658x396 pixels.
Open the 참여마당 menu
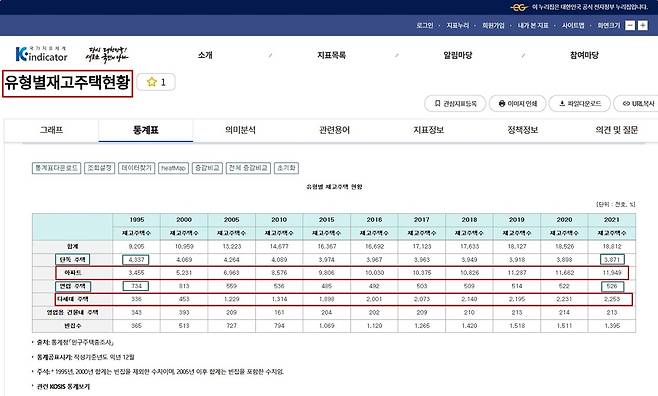[x=584, y=55]
